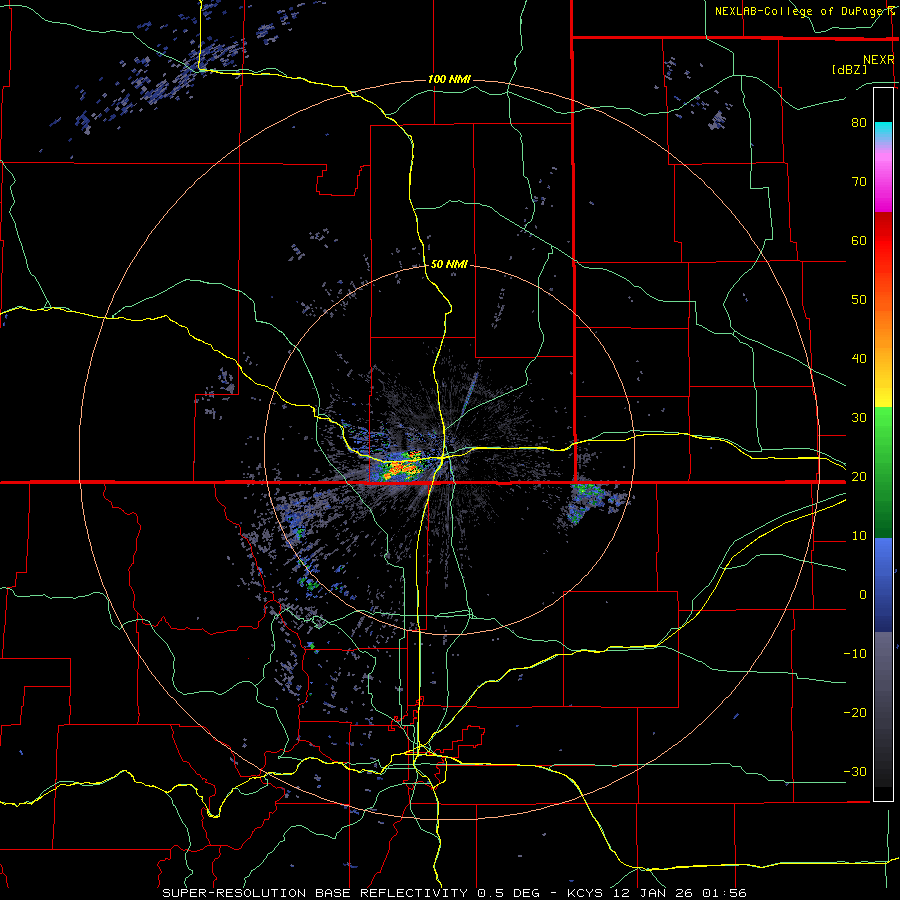Click the positive 20 value on the dBZ scale

click(x=859, y=476)
